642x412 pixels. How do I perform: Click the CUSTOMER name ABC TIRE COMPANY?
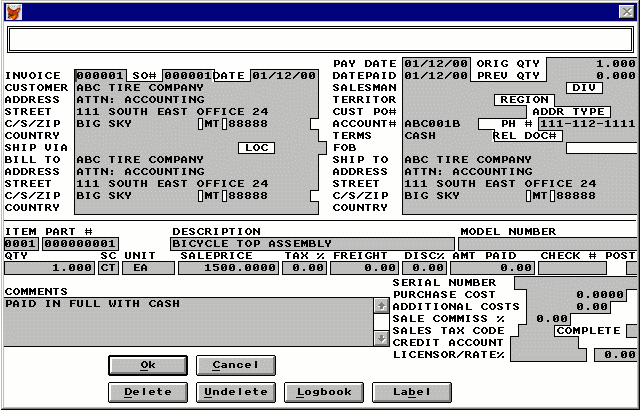click(140, 88)
